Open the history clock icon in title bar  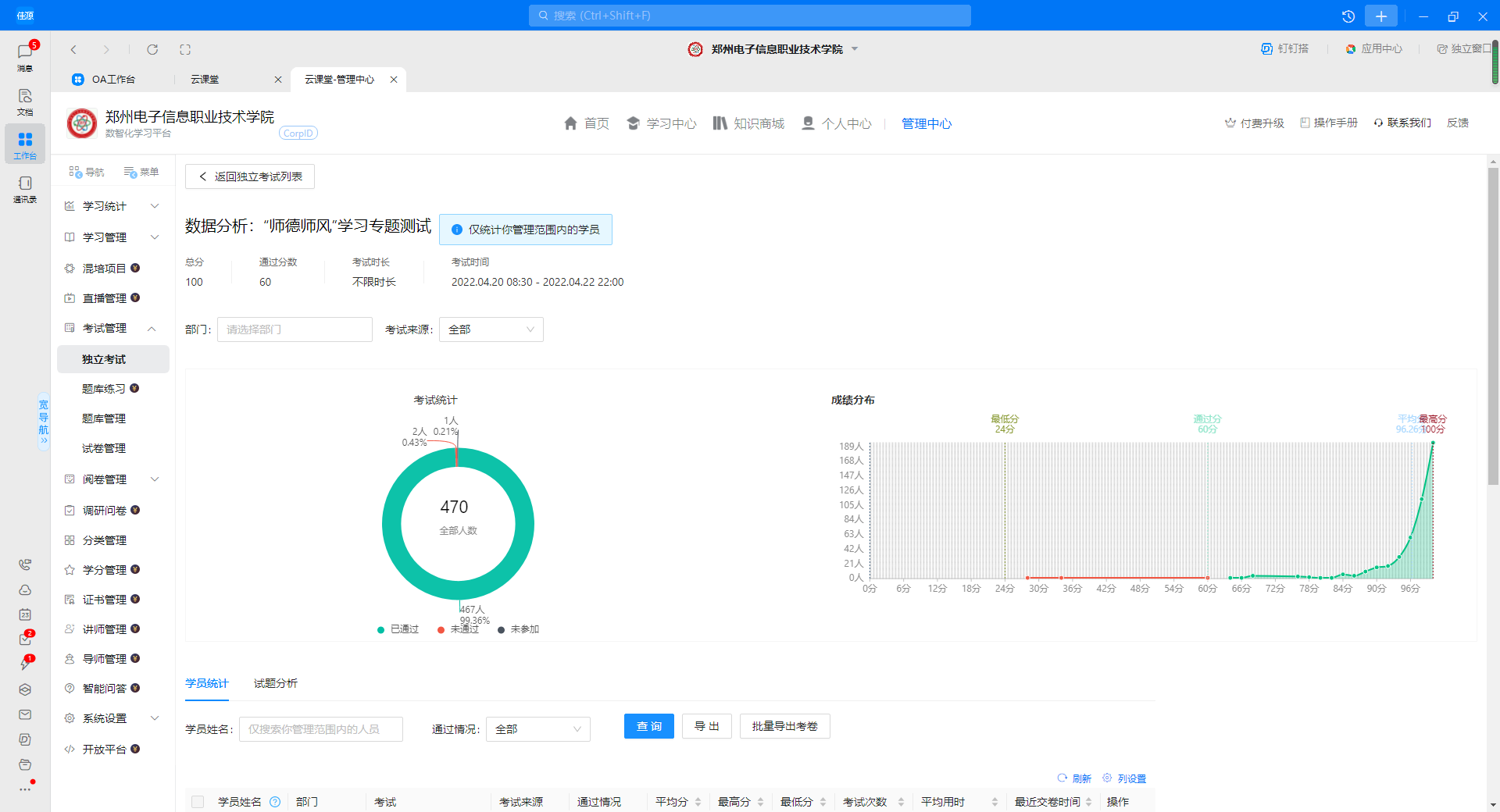click(x=1348, y=16)
